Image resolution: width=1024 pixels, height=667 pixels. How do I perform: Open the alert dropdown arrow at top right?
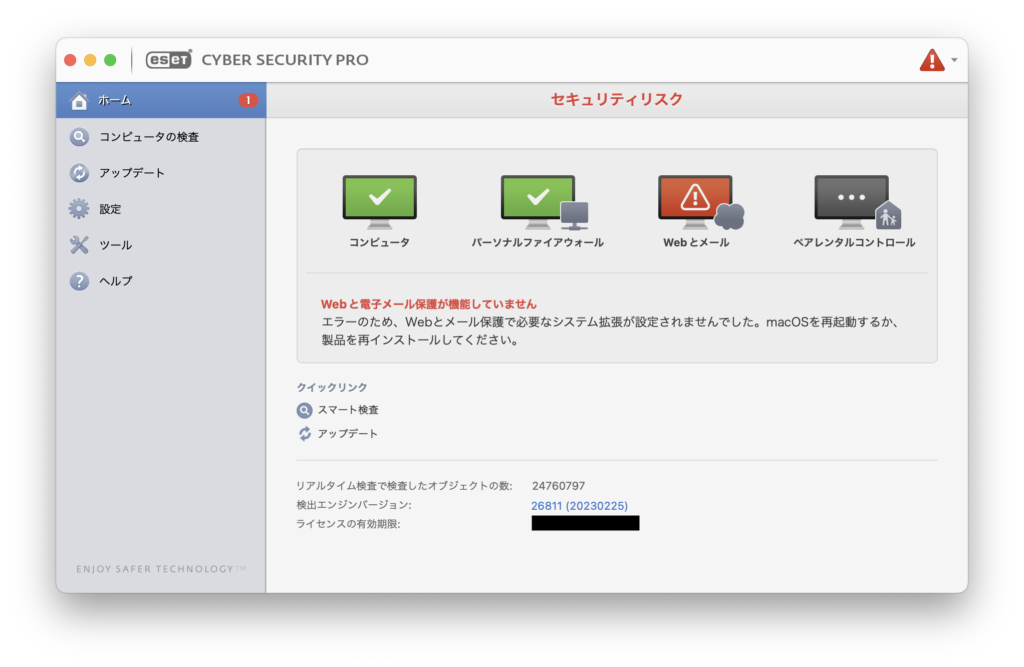point(954,60)
